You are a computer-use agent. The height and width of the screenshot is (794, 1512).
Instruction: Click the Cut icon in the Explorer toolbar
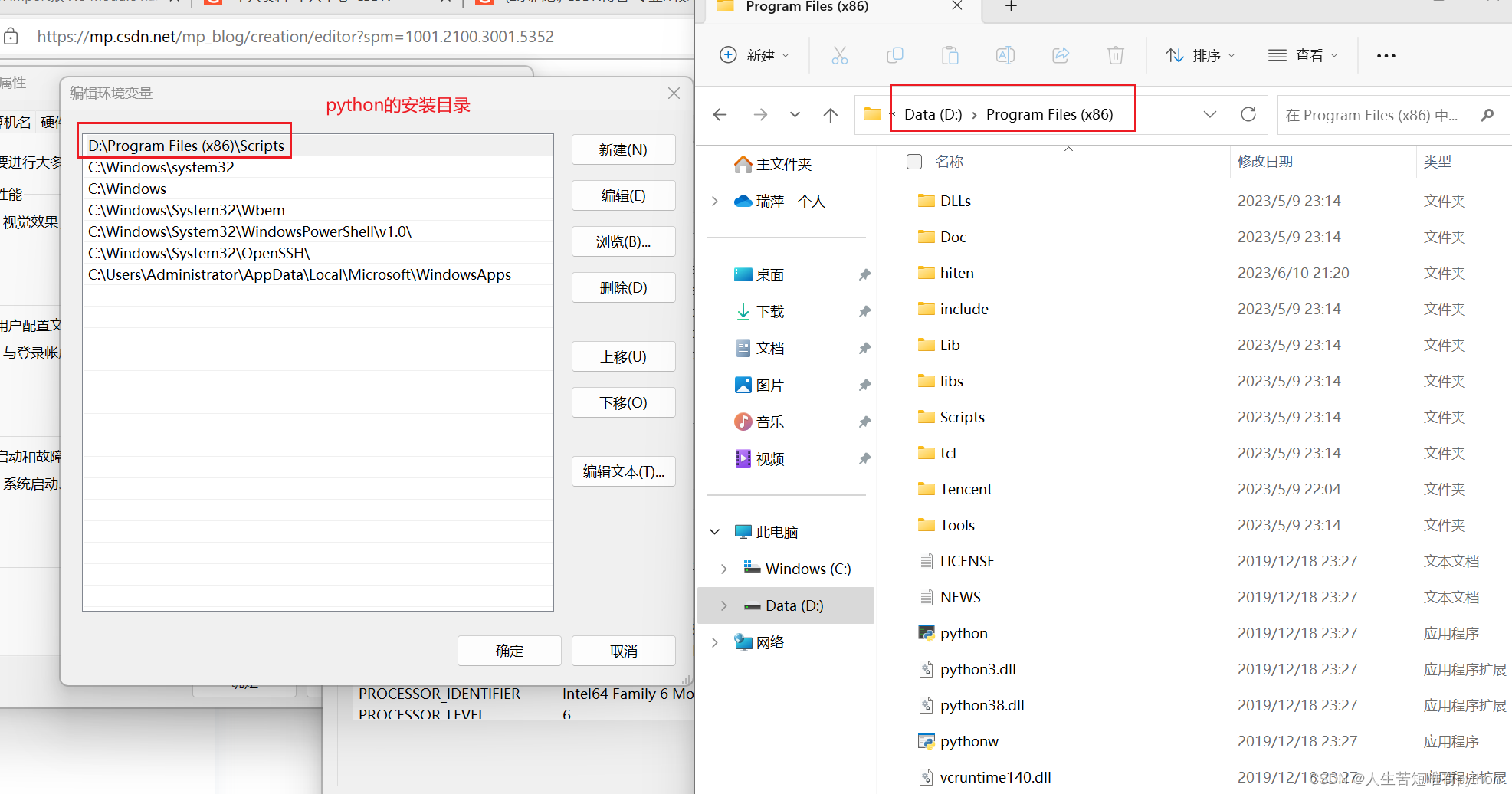(x=839, y=54)
